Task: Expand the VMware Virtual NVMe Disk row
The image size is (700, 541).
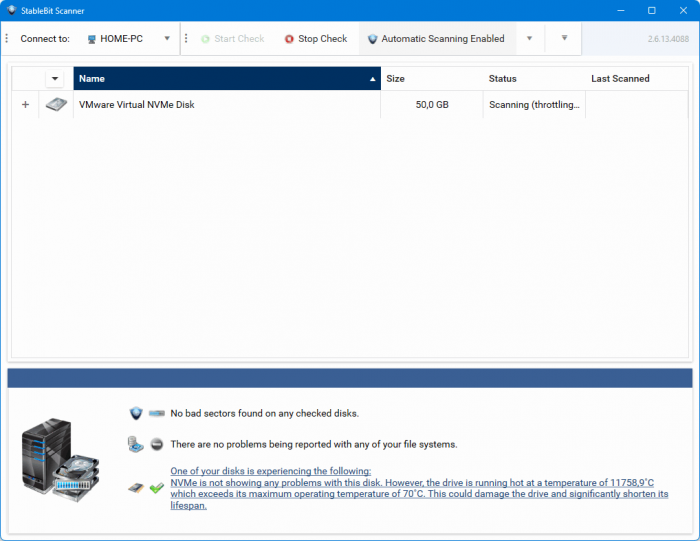Action: [25, 104]
